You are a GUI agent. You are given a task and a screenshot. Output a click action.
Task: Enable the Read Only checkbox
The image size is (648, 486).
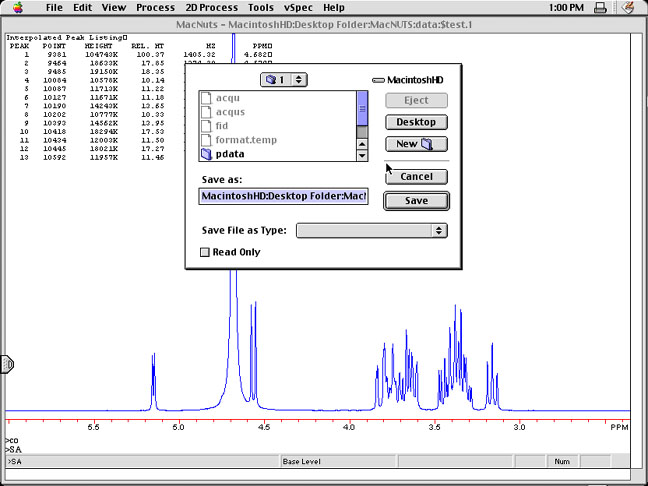click(x=206, y=252)
